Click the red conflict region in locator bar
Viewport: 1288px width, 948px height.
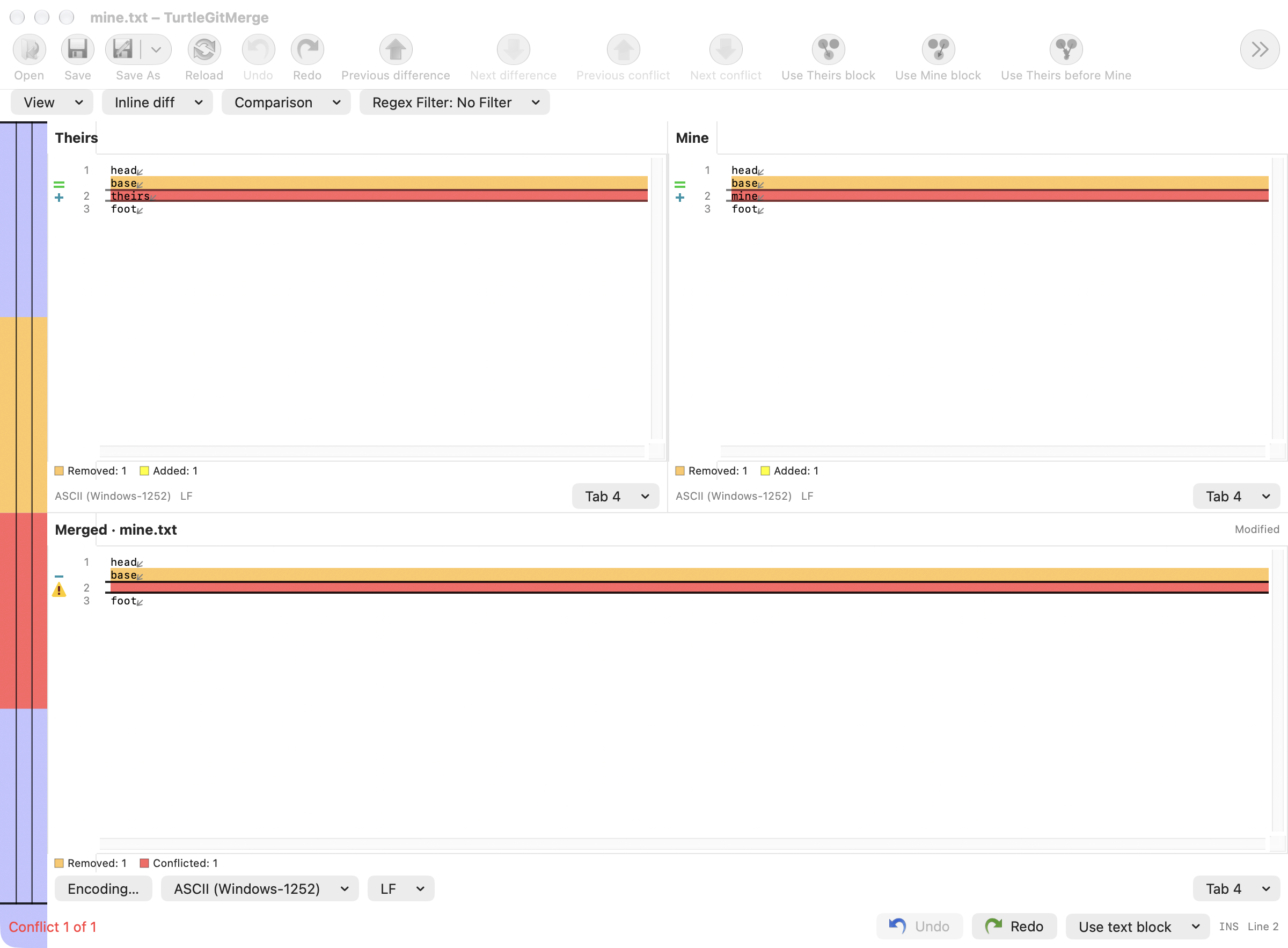pyautogui.click(x=24, y=610)
